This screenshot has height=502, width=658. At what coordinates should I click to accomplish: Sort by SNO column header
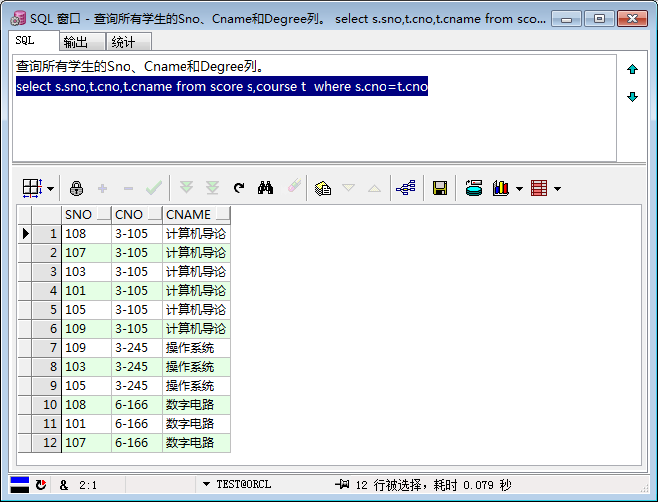(78, 214)
